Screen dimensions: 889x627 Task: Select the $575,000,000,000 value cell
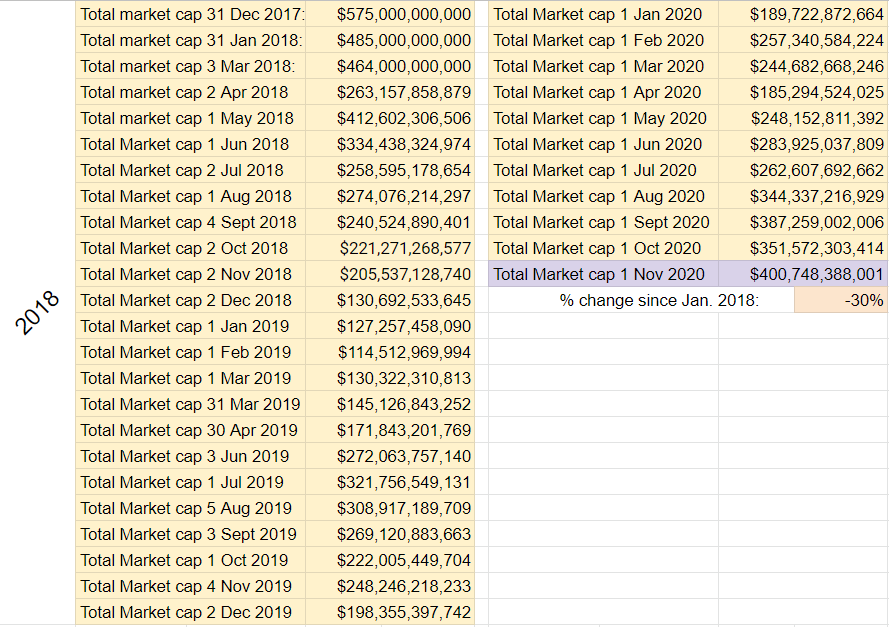(x=390, y=14)
